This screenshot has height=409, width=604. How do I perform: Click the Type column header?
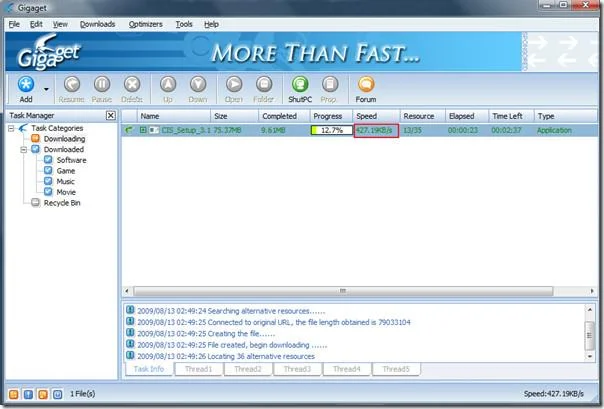[565, 116]
